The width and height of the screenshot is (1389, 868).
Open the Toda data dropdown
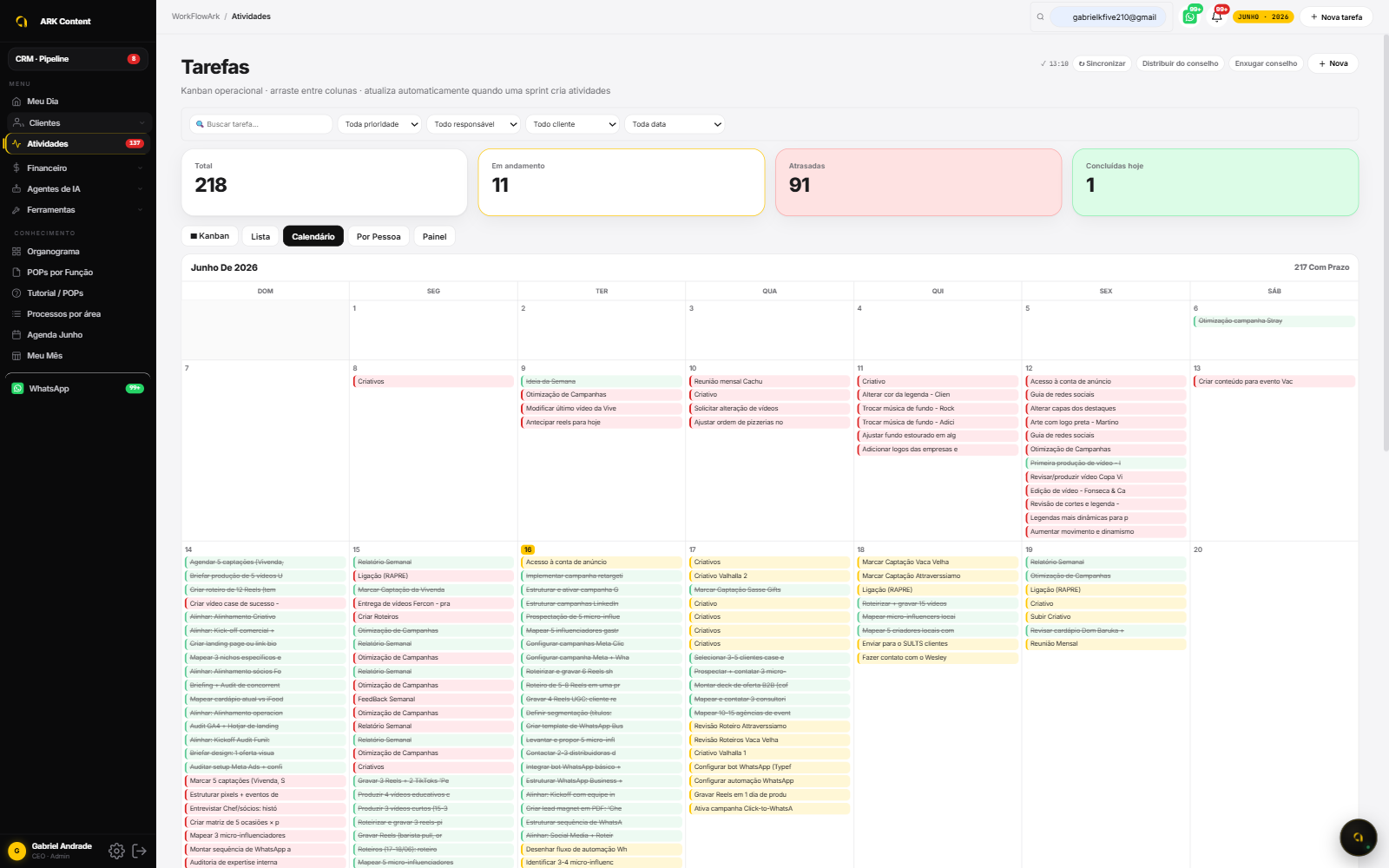675,124
